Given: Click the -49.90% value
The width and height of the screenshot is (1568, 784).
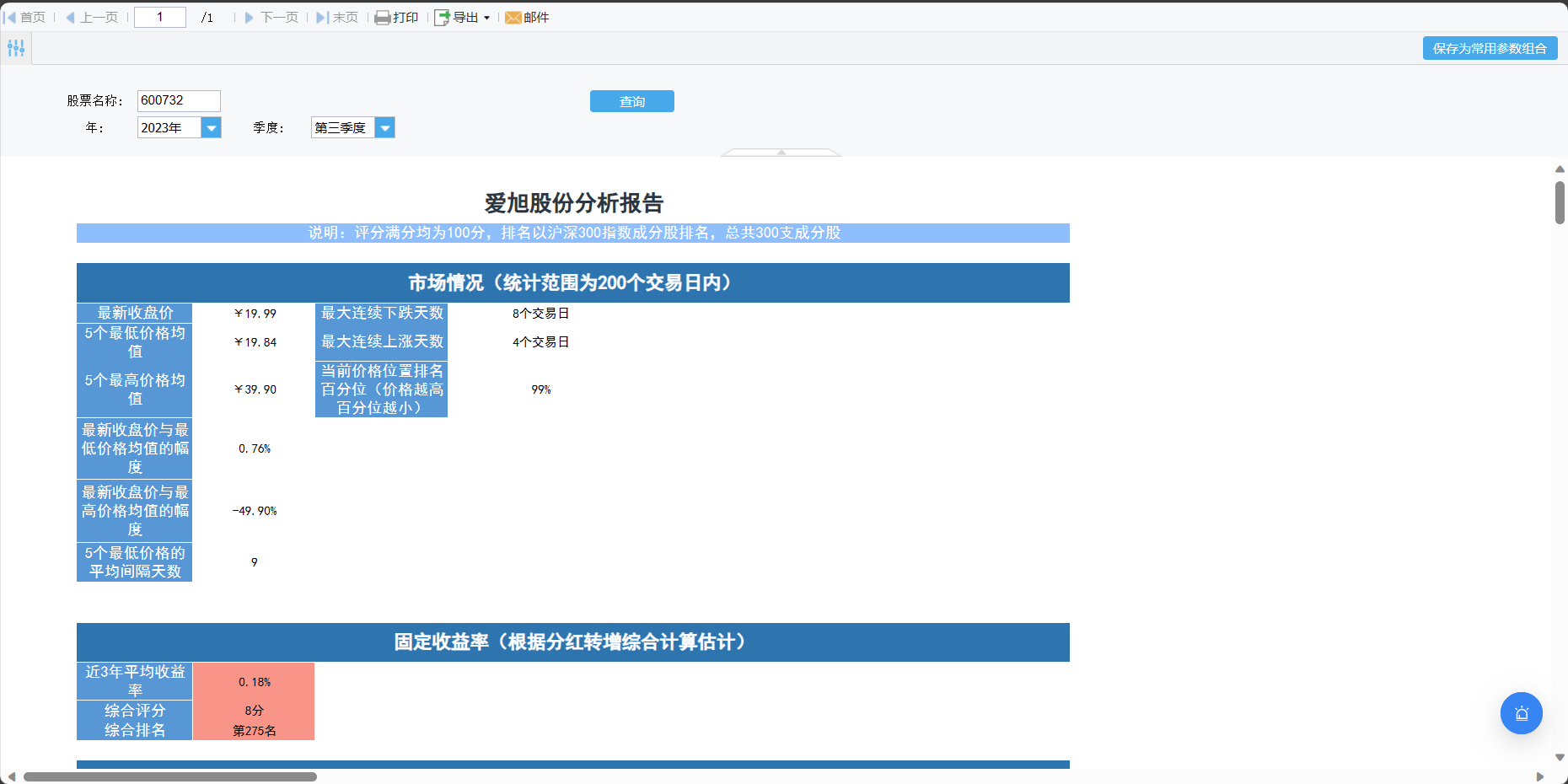Looking at the screenshot, I should pyautogui.click(x=255, y=511).
